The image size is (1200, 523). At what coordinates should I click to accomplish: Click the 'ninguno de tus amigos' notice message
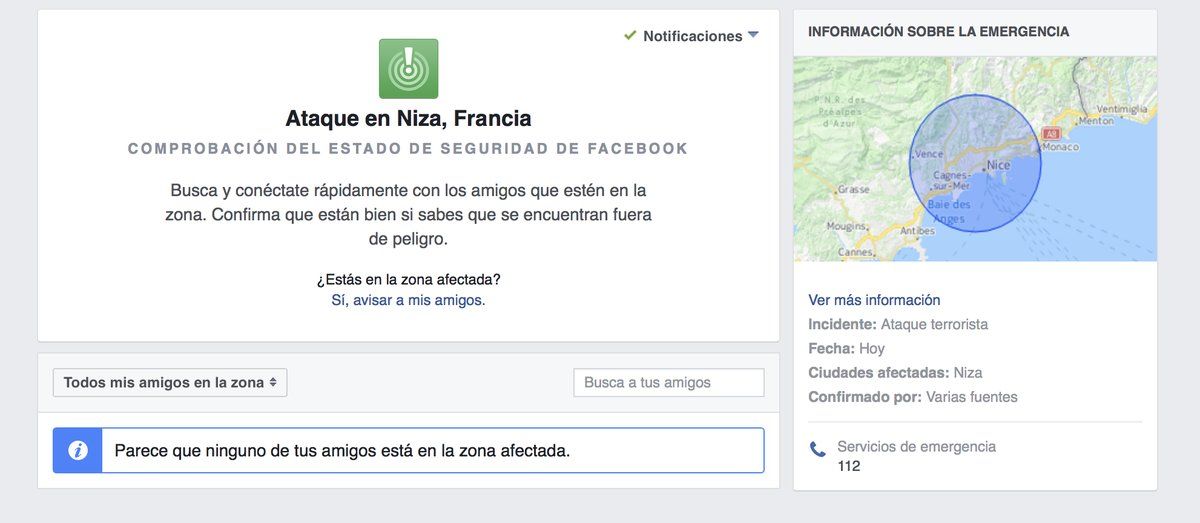(x=342, y=451)
